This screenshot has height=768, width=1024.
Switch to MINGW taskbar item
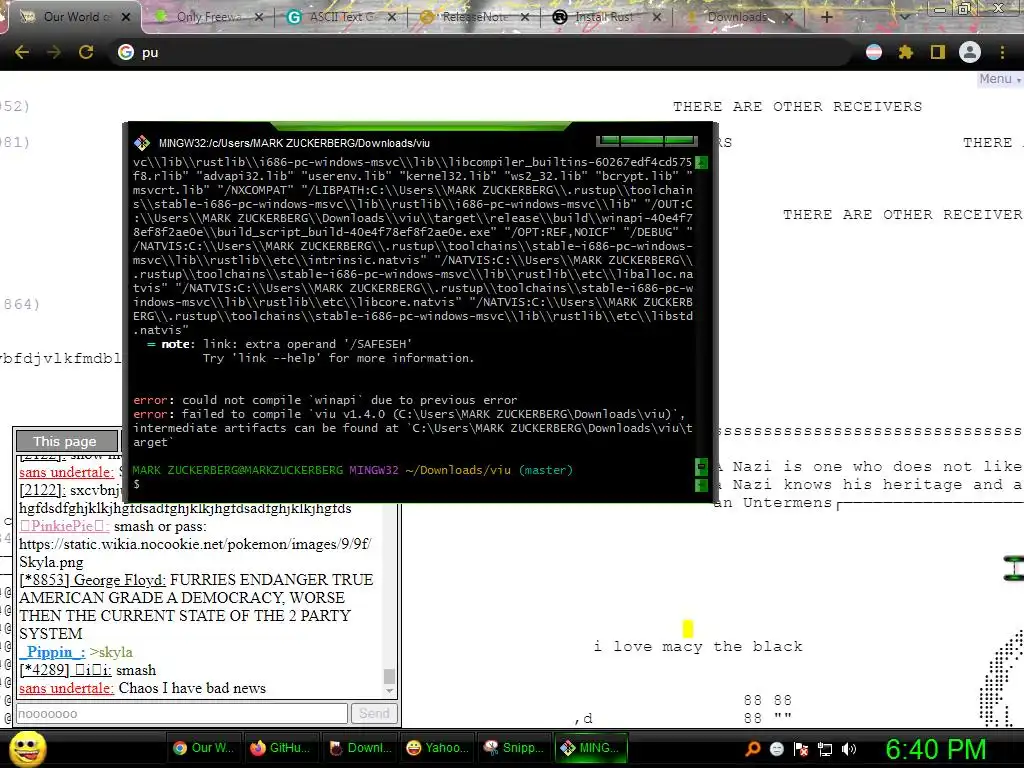pos(592,748)
